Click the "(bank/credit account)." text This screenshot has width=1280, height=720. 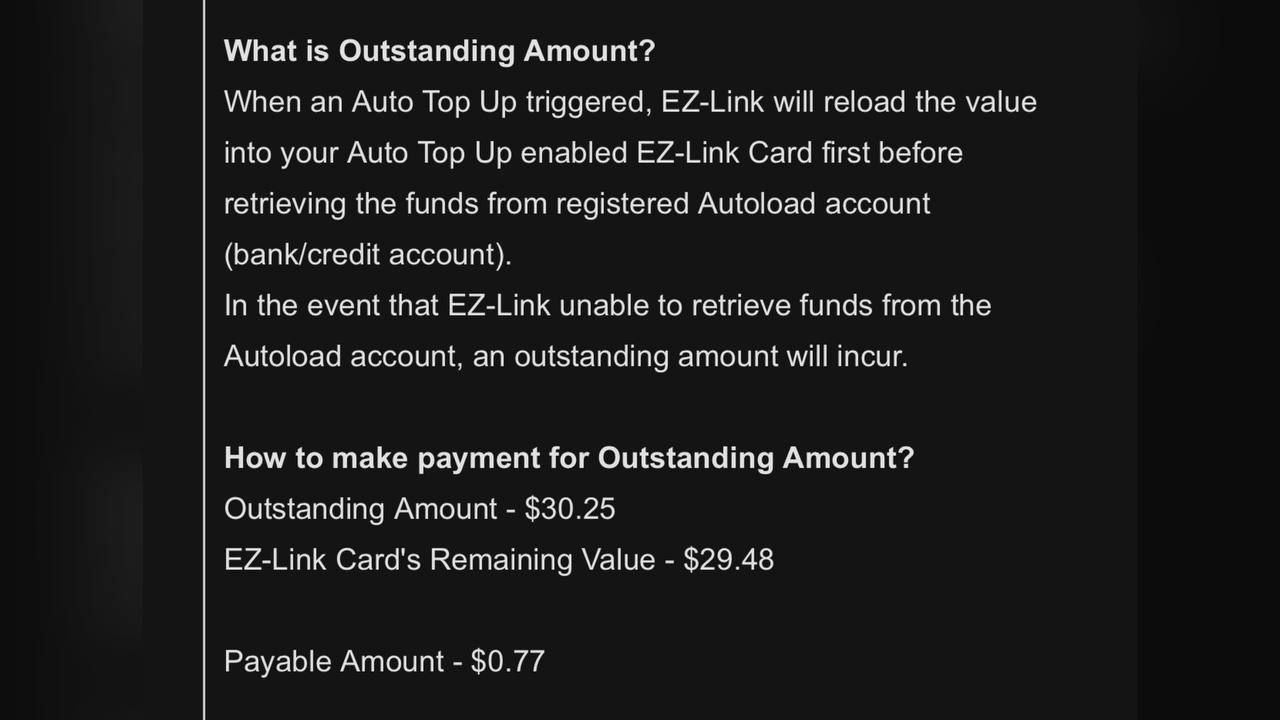click(x=368, y=255)
